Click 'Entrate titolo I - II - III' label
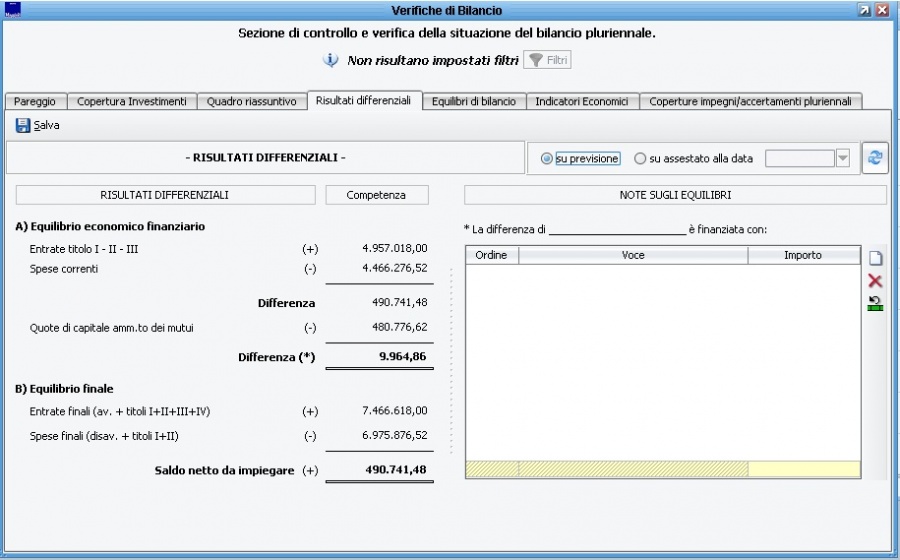900x560 pixels. coord(84,249)
